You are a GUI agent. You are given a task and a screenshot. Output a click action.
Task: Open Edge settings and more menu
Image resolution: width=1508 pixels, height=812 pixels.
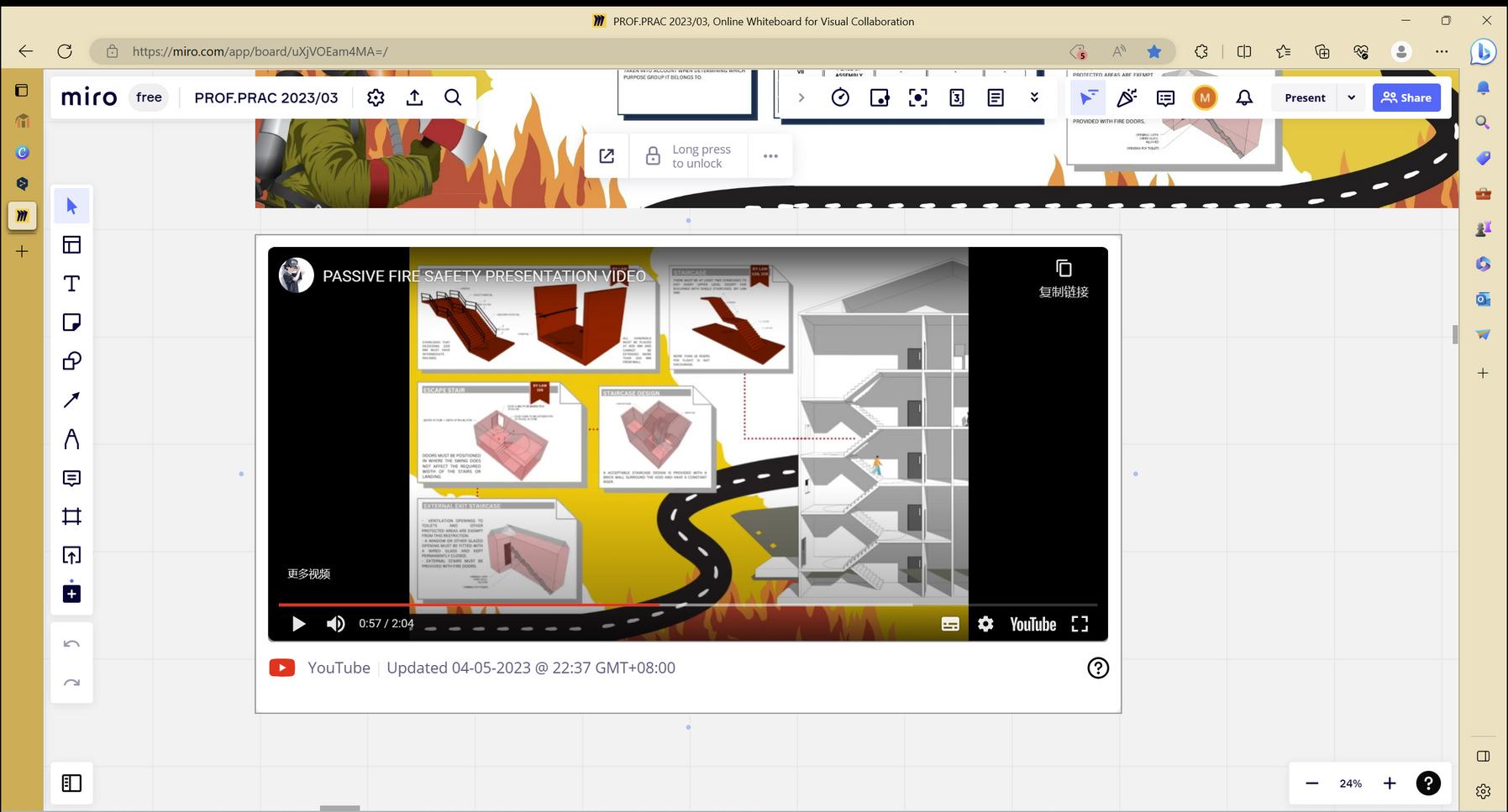point(1442,51)
